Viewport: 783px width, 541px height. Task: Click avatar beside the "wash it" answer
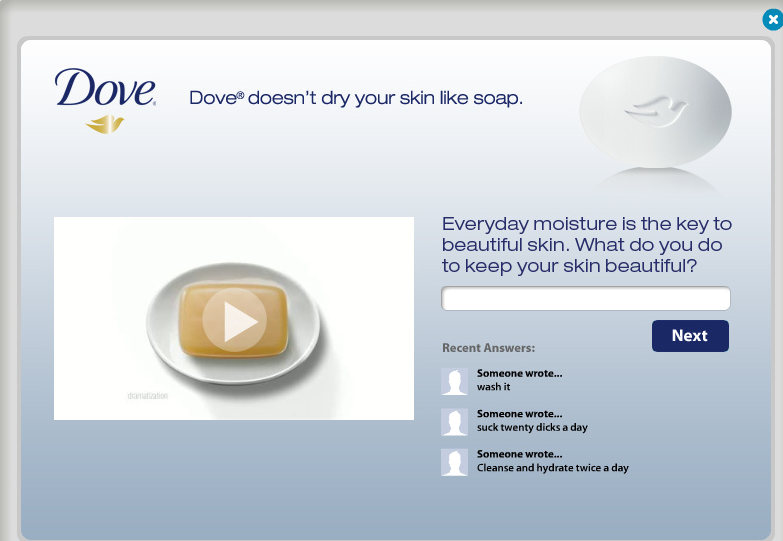454,381
